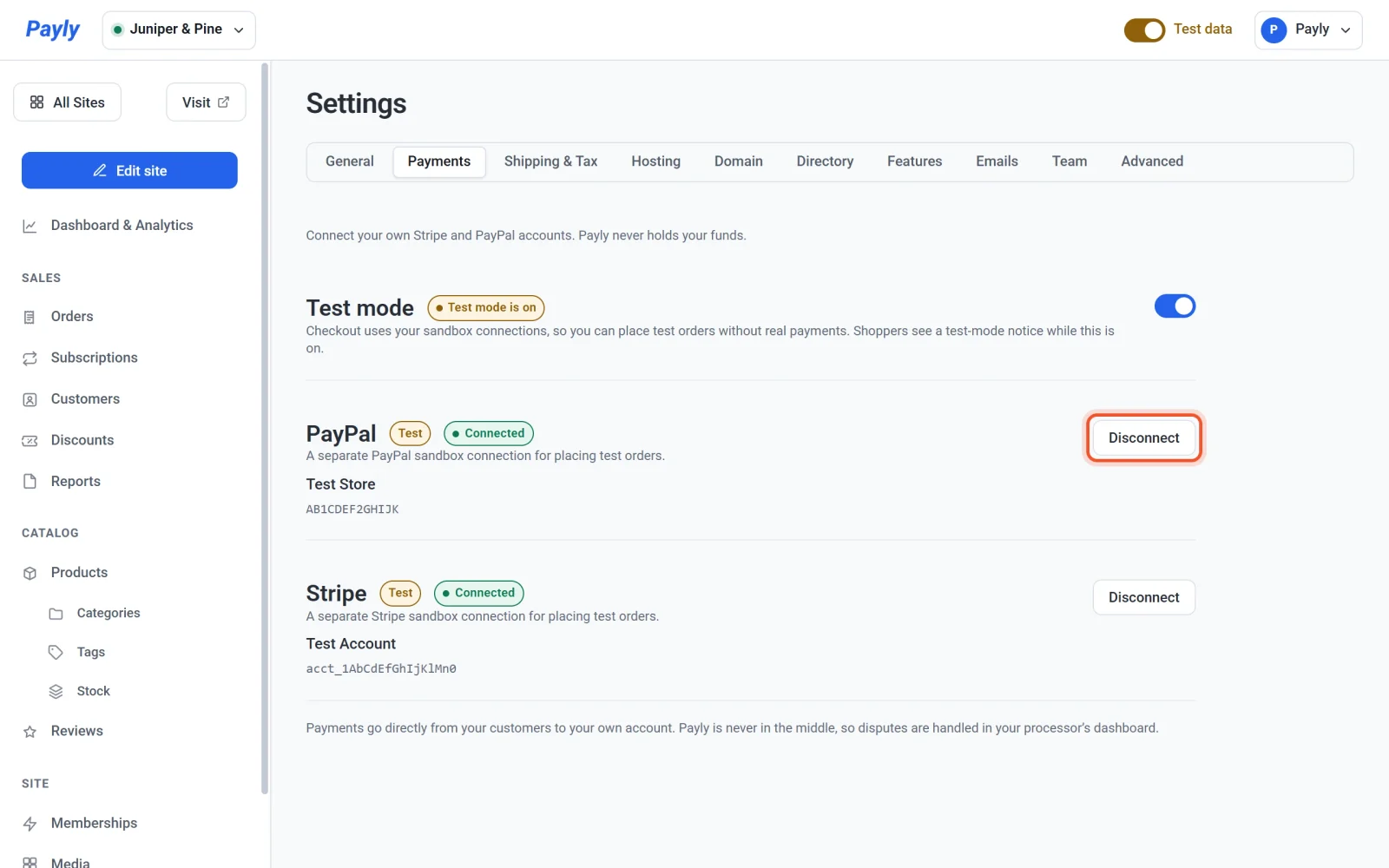
Task: Open the Hosting tab
Action: (x=655, y=161)
